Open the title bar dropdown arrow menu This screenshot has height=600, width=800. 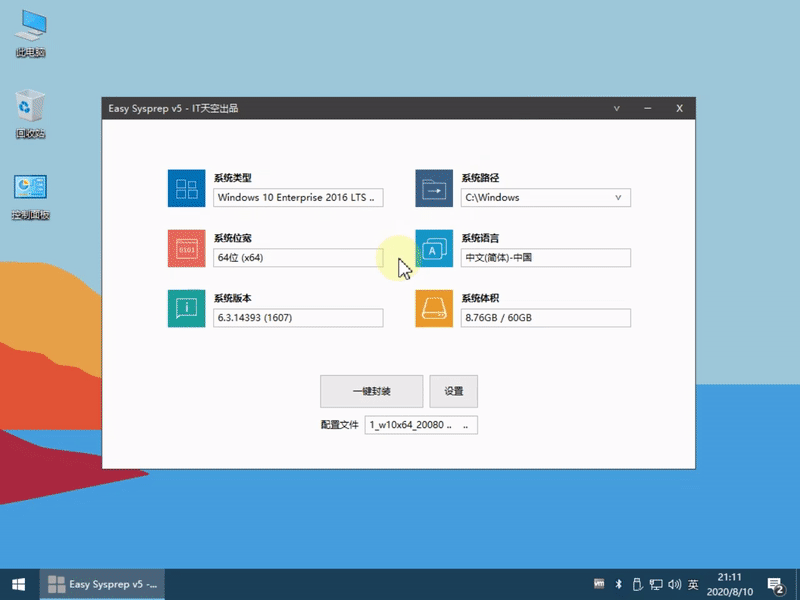pos(617,108)
